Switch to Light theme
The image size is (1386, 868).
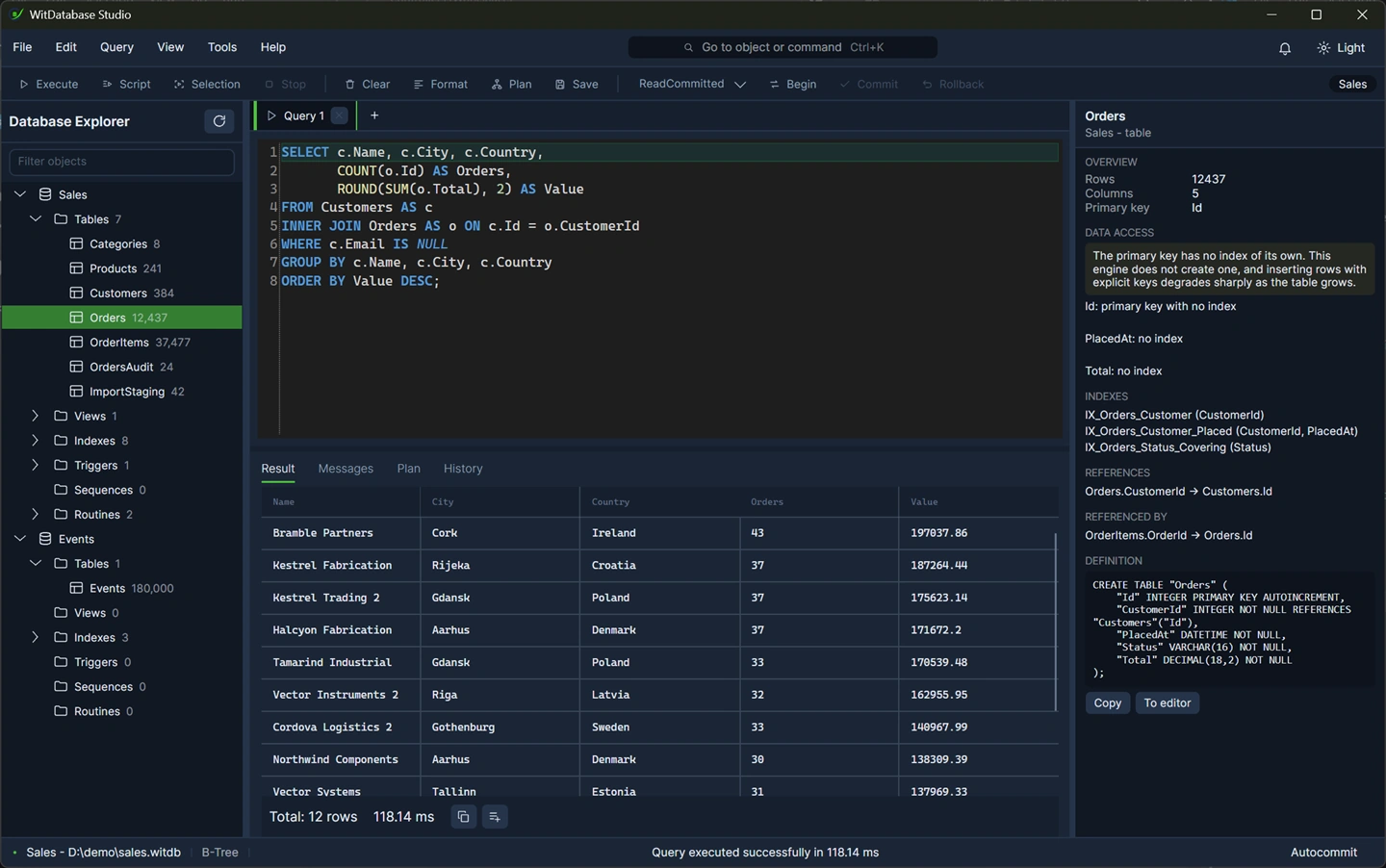pyautogui.click(x=1341, y=48)
